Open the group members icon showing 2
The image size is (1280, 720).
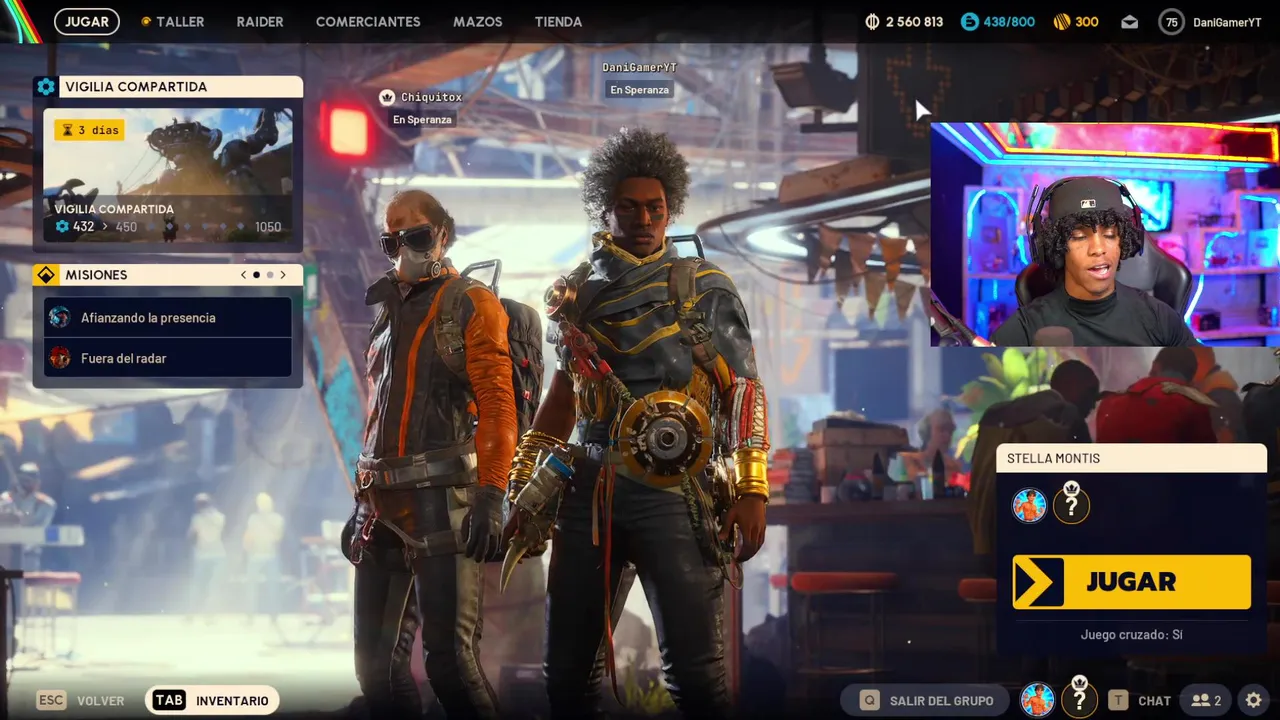click(x=1206, y=700)
